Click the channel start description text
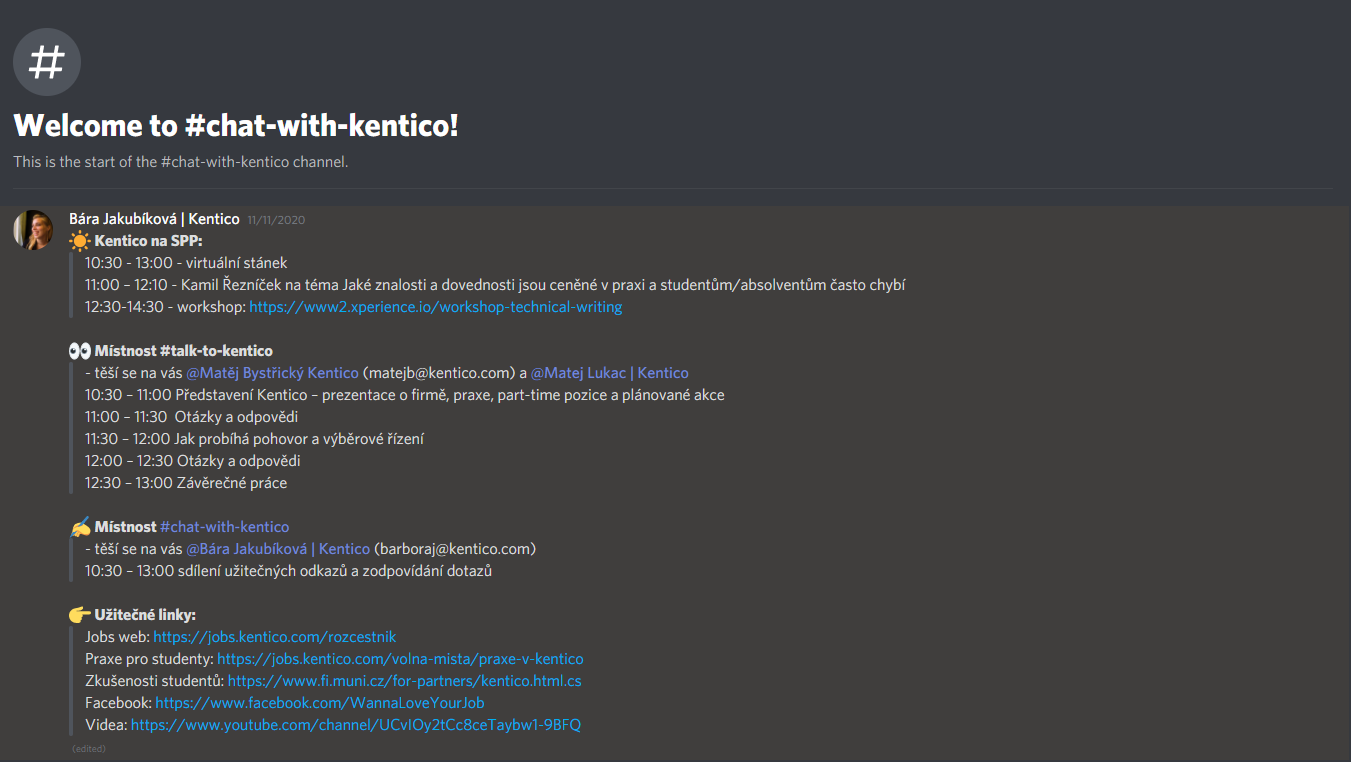This screenshot has height=762, width=1351. [181, 162]
